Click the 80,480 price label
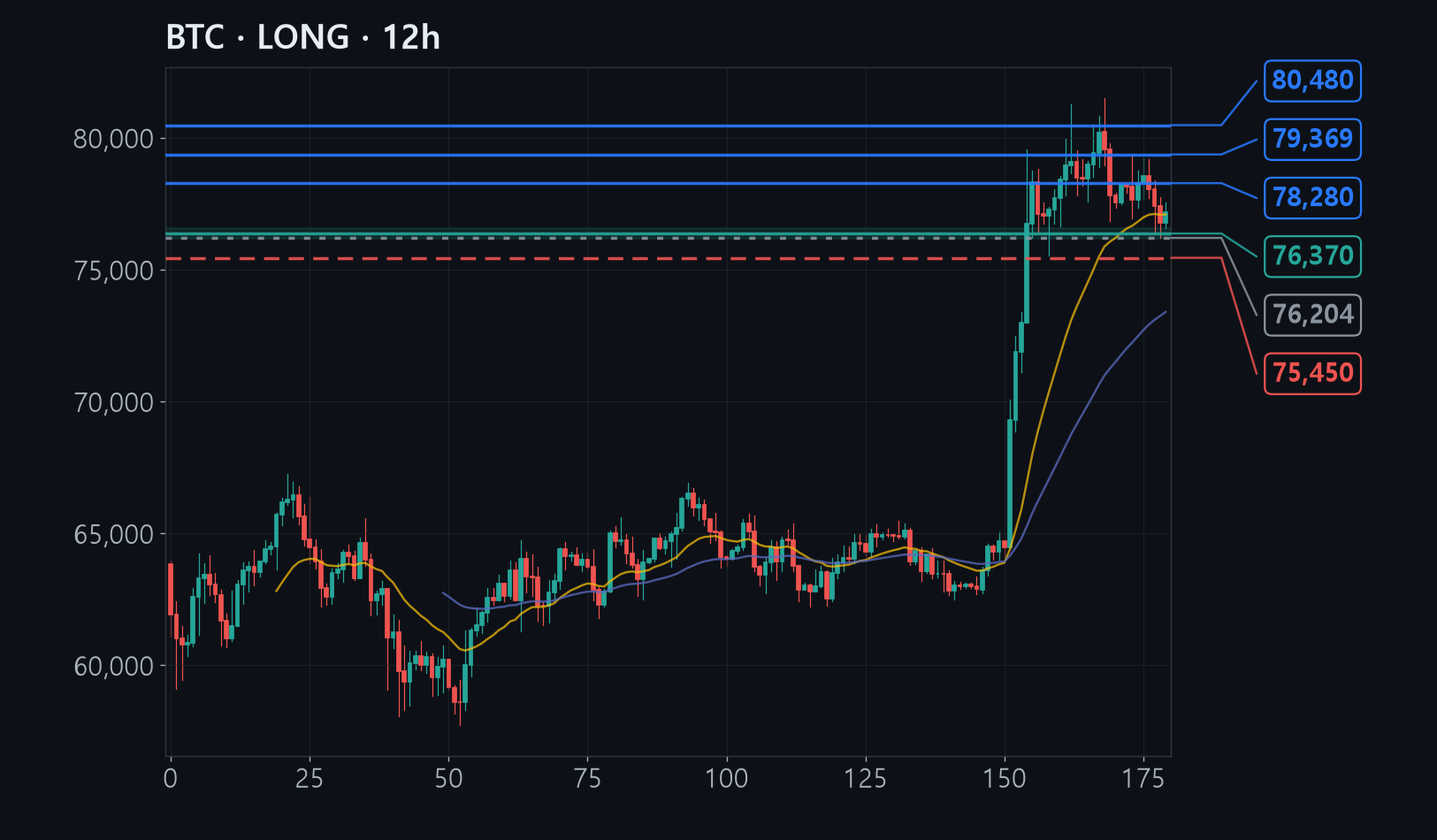This screenshot has height=840, width=1437. pyautogui.click(x=1312, y=80)
